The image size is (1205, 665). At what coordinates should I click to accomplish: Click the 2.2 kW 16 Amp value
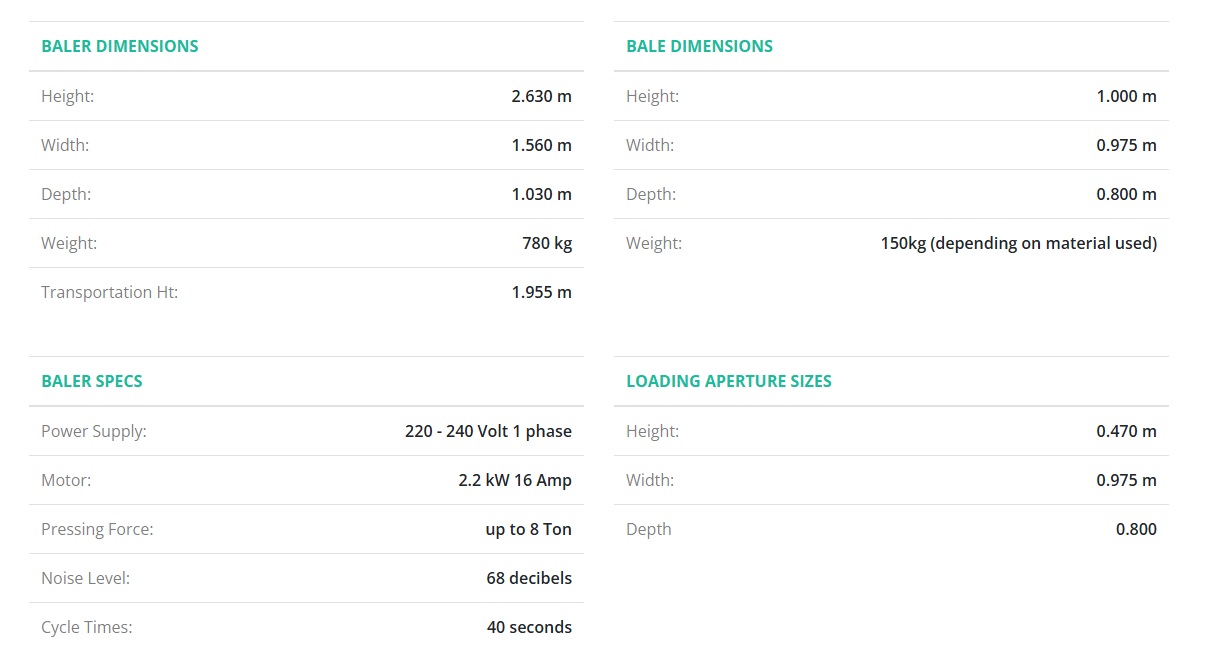tap(515, 480)
